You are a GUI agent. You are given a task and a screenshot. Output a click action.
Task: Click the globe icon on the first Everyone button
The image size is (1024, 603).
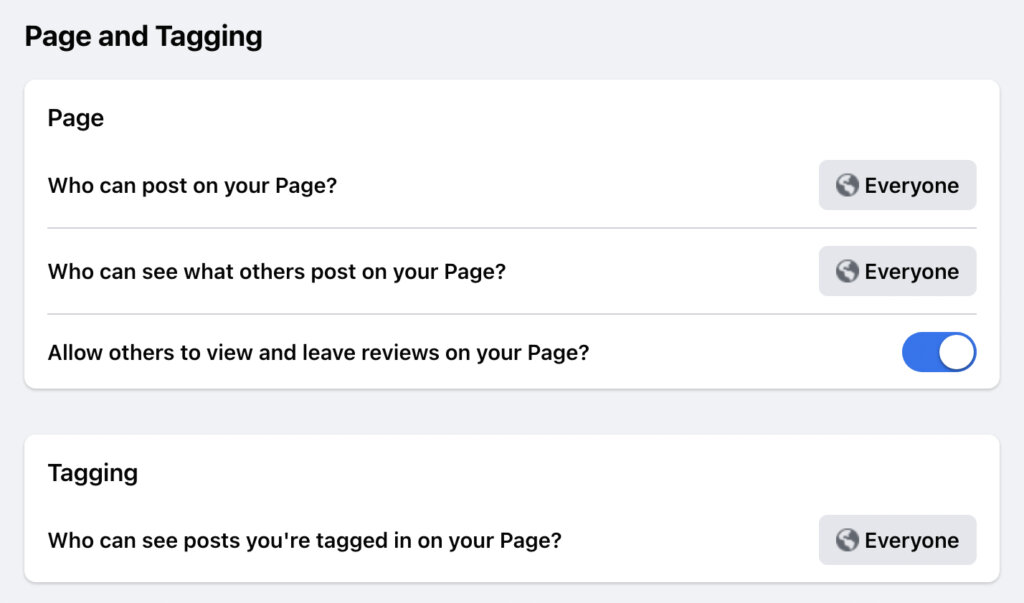coord(848,185)
